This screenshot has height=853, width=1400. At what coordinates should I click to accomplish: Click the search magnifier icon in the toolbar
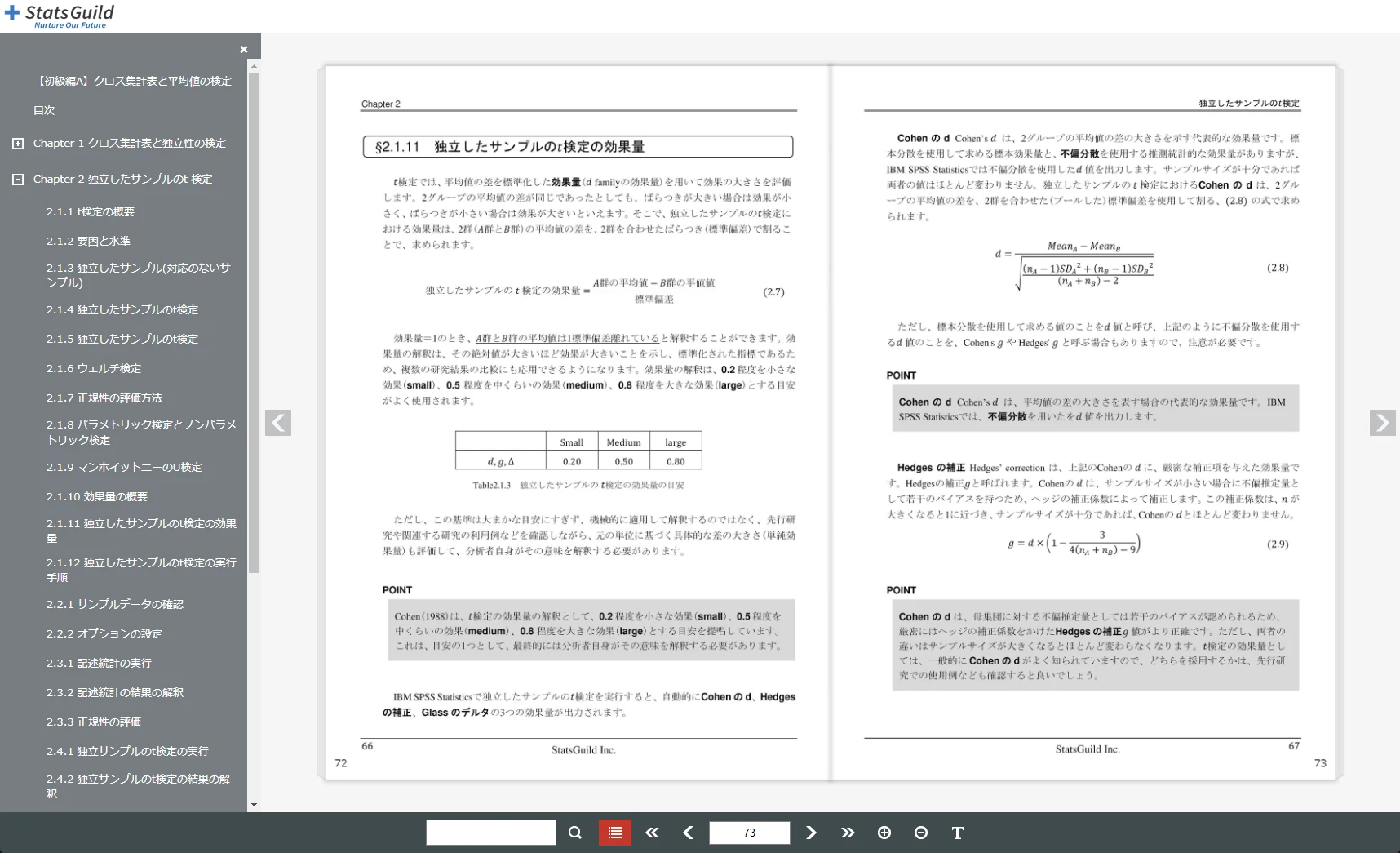574,833
